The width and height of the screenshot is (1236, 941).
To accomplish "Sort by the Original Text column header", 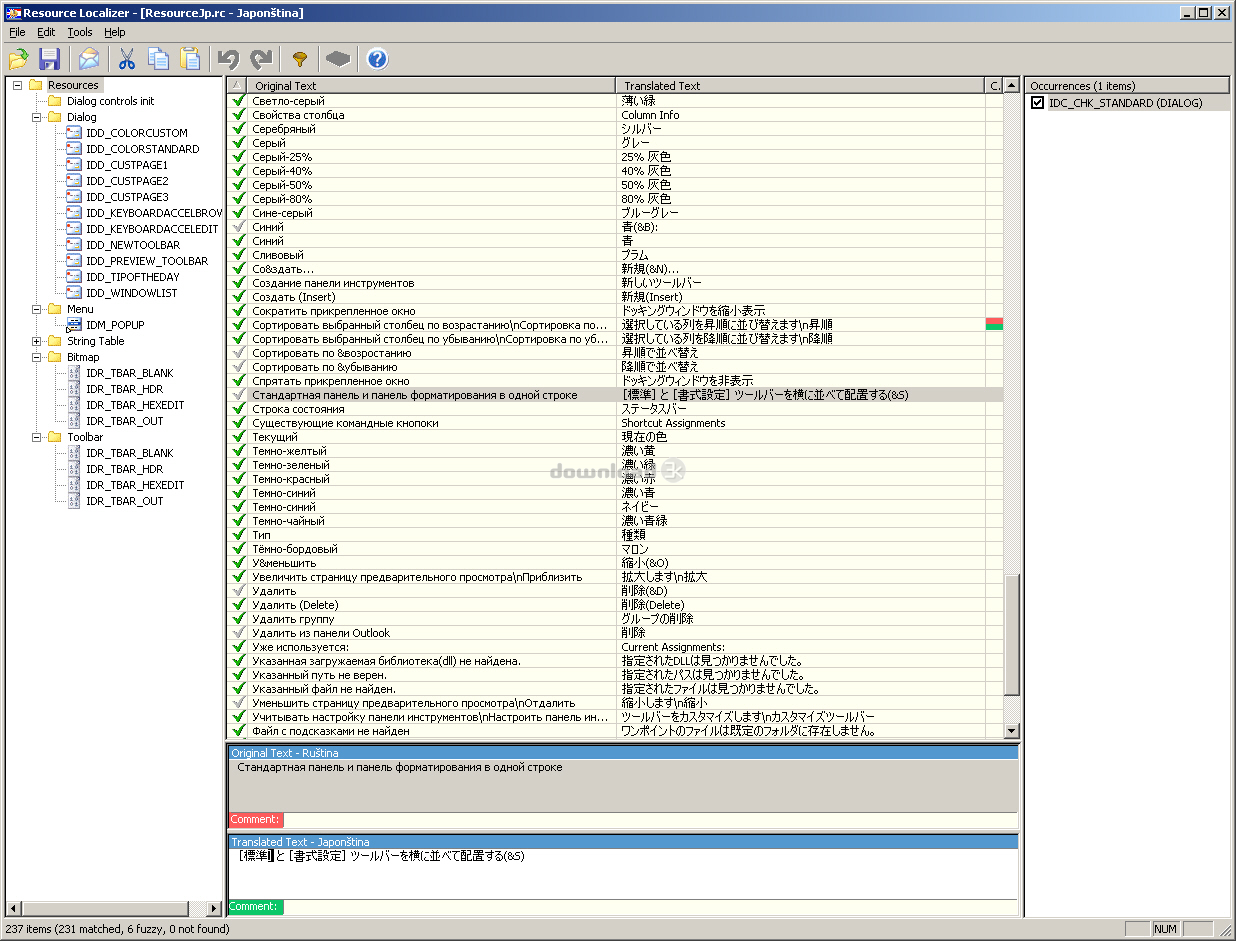I will (x=430, y=86).
